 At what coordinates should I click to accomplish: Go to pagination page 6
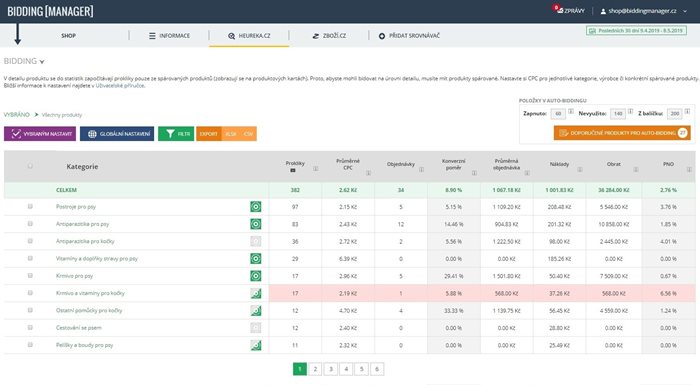coord(377,369)
